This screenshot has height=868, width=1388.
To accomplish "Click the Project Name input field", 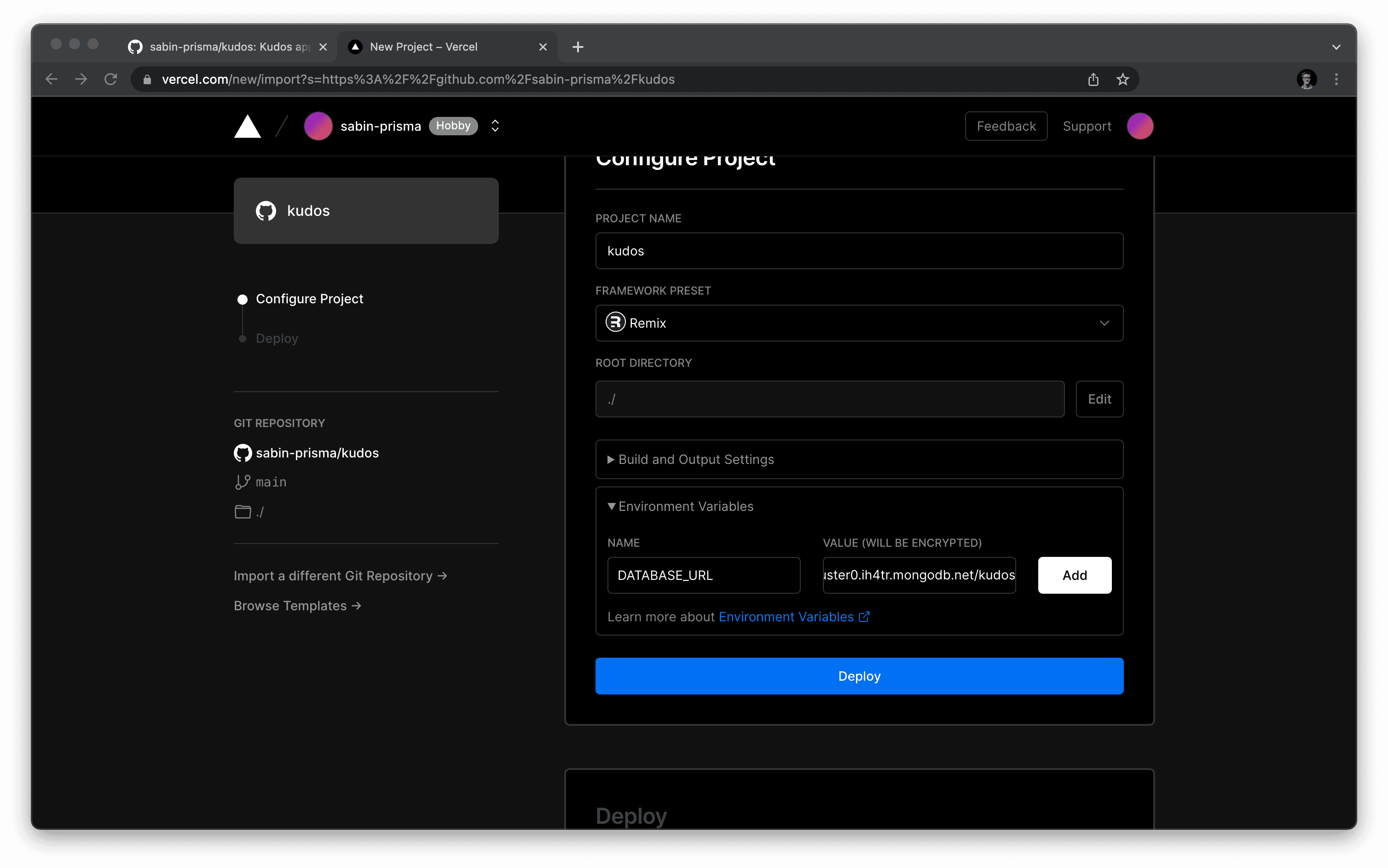I will pyautogui.click(x=859, y=251).
